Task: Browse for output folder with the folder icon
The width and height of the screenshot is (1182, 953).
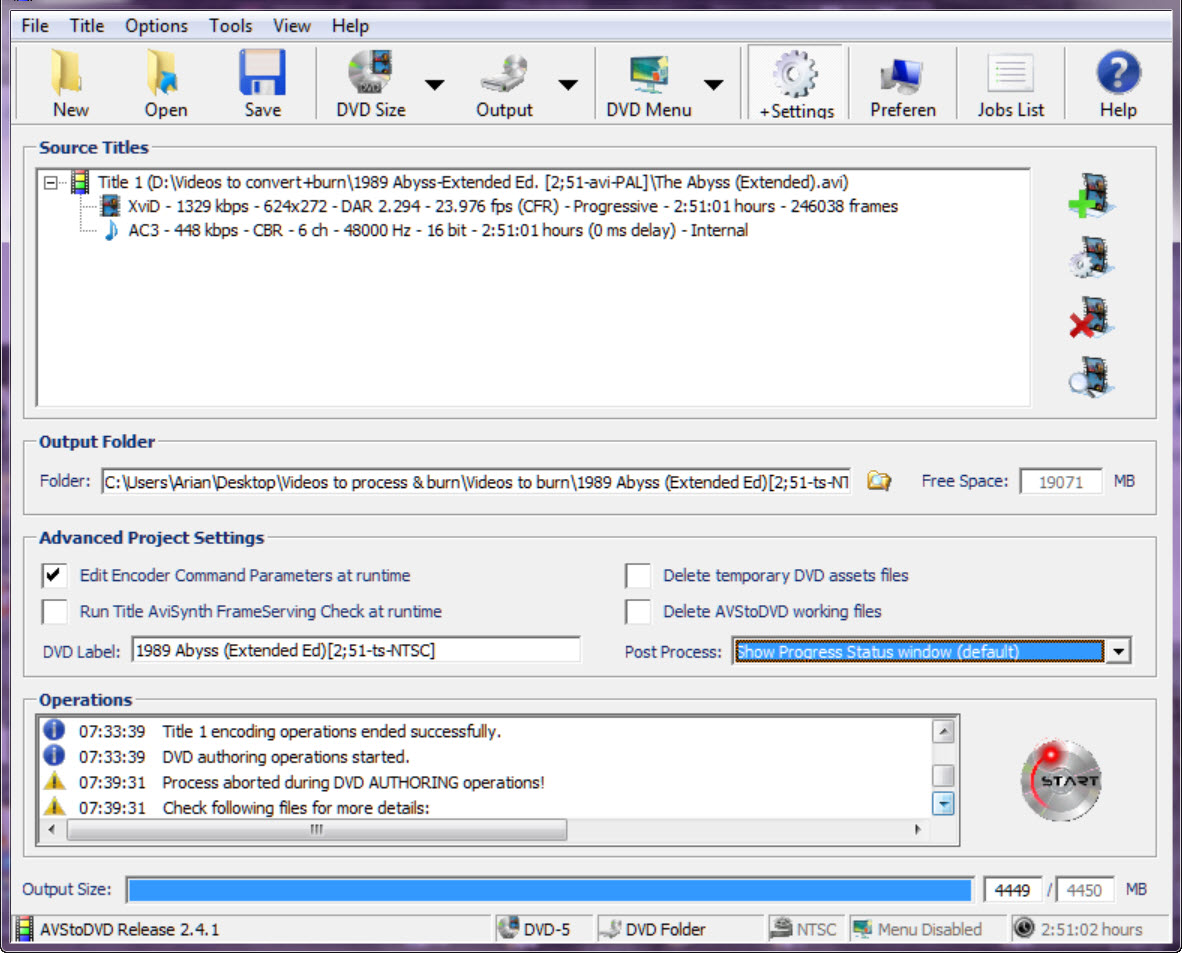Action: coord(878,481)
